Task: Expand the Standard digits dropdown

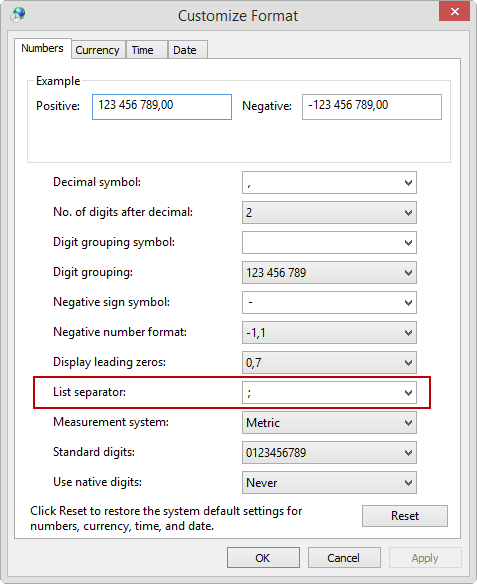Action: [x=329, y=453]
